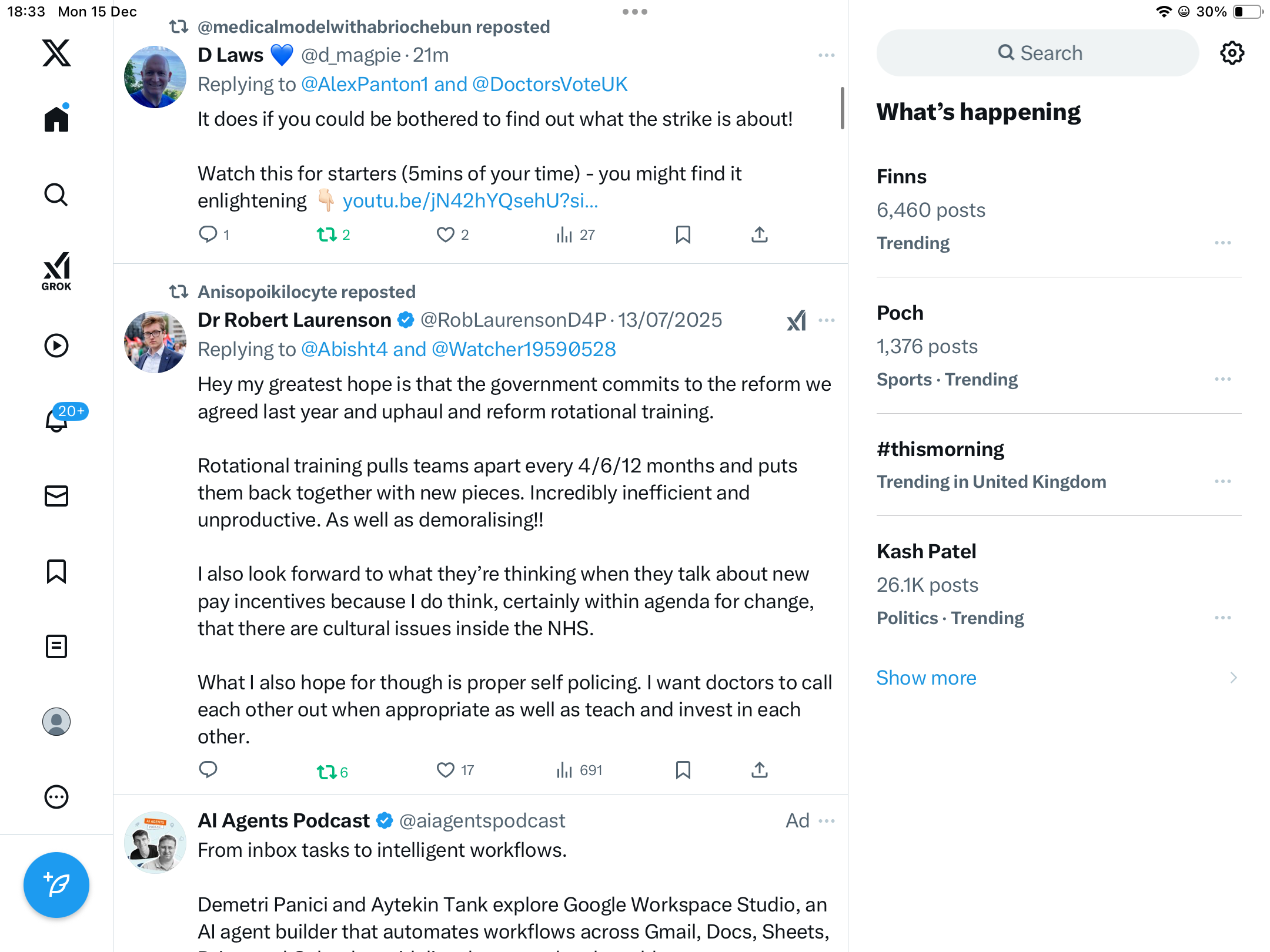Viewport: 1270px width, 952px height.
Task: Click the Search input field
Action: [1038, 53]
